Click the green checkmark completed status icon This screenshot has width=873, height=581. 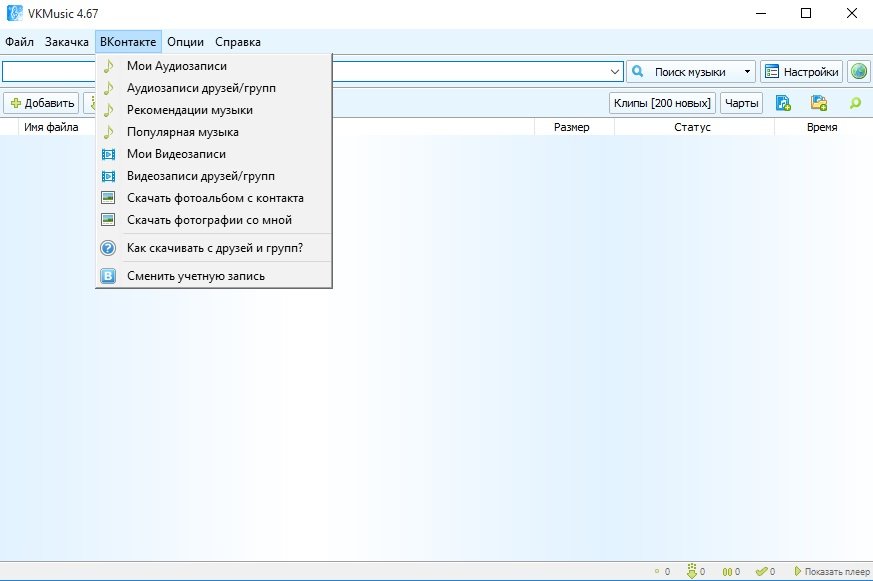761,572
